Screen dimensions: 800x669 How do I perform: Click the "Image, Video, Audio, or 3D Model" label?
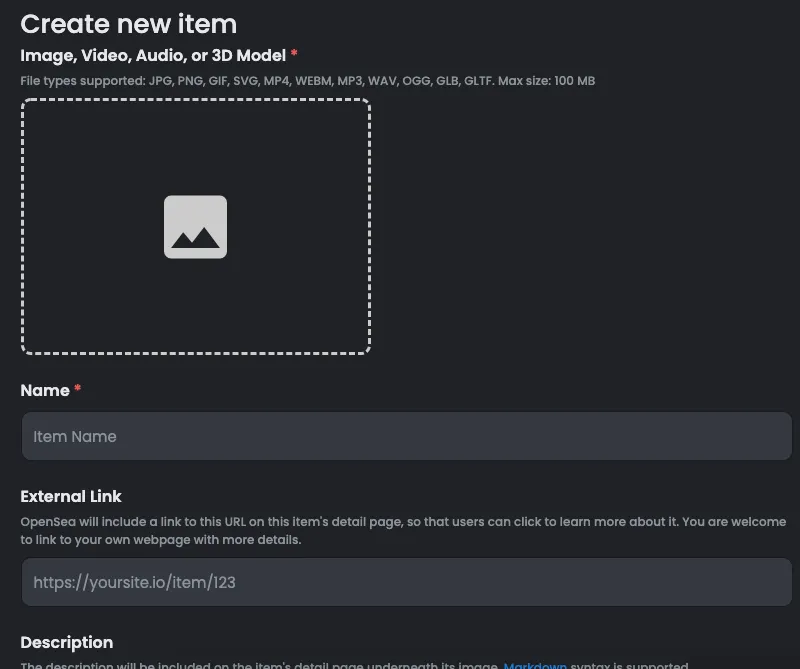pos(152,55)
